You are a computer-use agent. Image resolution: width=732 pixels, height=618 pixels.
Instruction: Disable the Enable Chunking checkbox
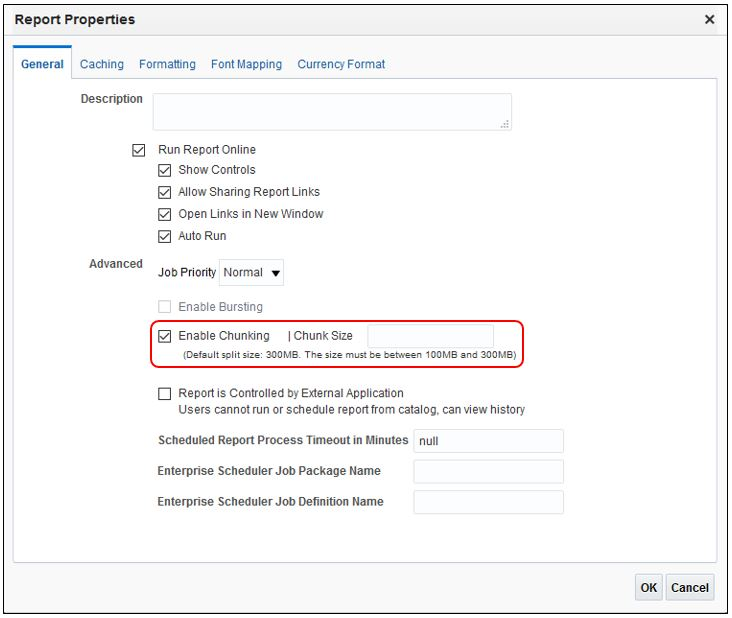165,337
